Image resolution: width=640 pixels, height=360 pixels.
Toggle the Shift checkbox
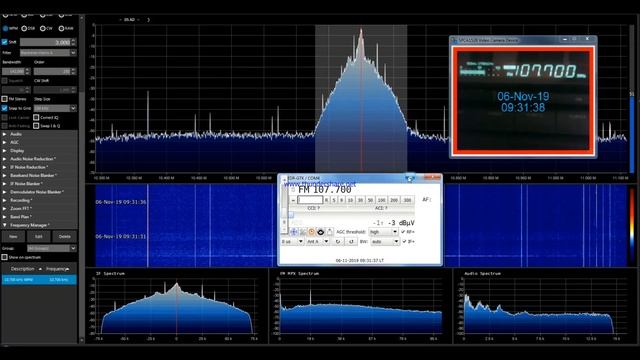click(4, 42)
